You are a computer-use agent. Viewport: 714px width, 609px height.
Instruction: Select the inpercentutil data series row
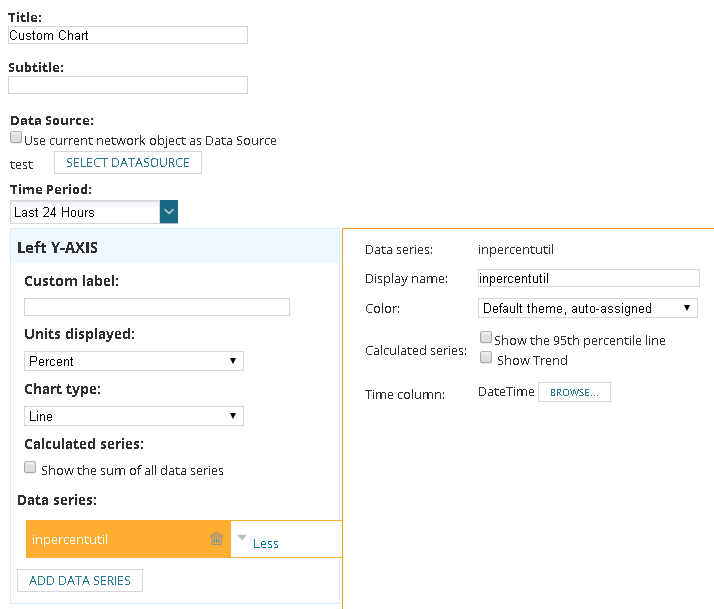click(x=110, y=540)
